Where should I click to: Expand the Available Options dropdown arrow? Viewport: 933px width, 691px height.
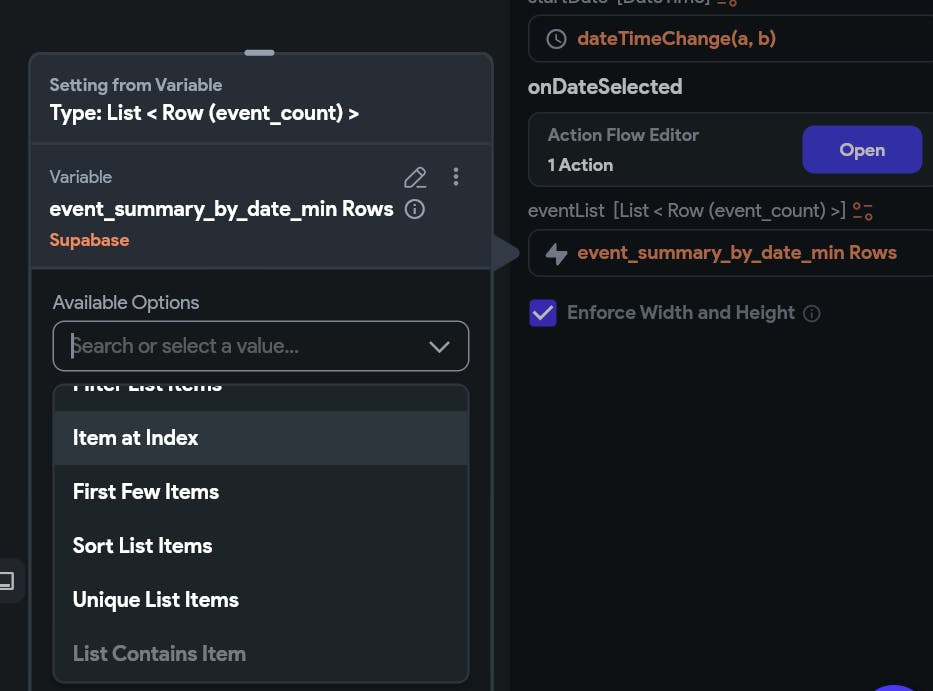[x=439, y=347]
